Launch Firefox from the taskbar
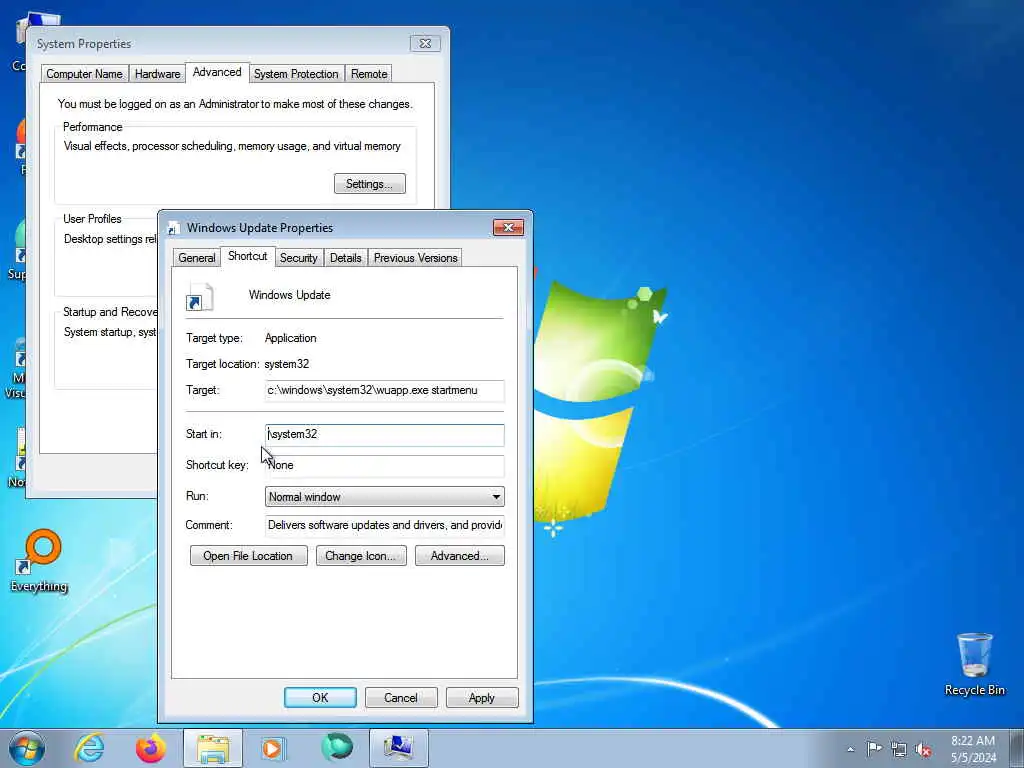Image resolution: width=1024 pixels, height=768 pixels. [x=151, y=748]
